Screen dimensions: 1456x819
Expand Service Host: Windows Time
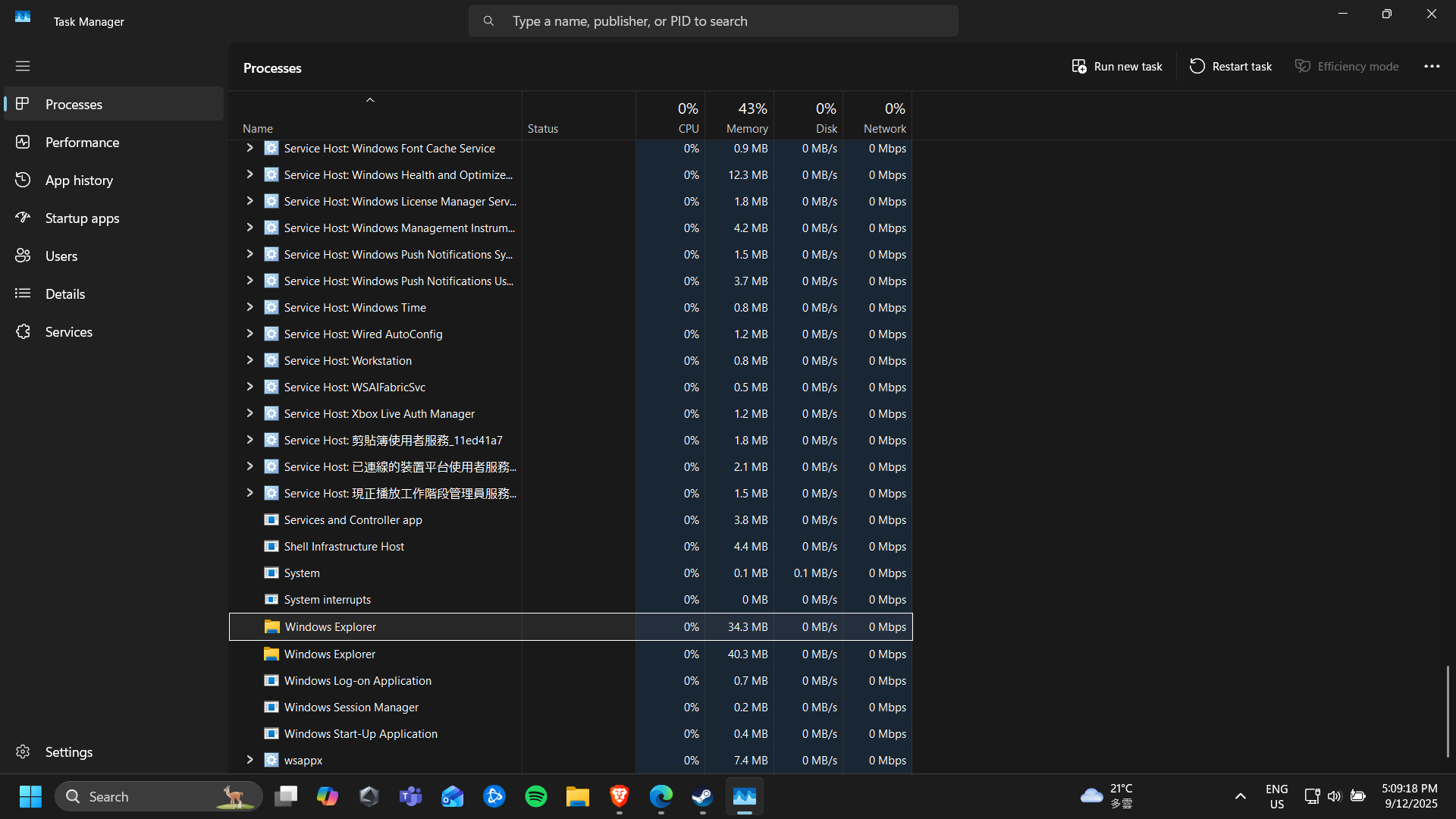tap(249, 307)
